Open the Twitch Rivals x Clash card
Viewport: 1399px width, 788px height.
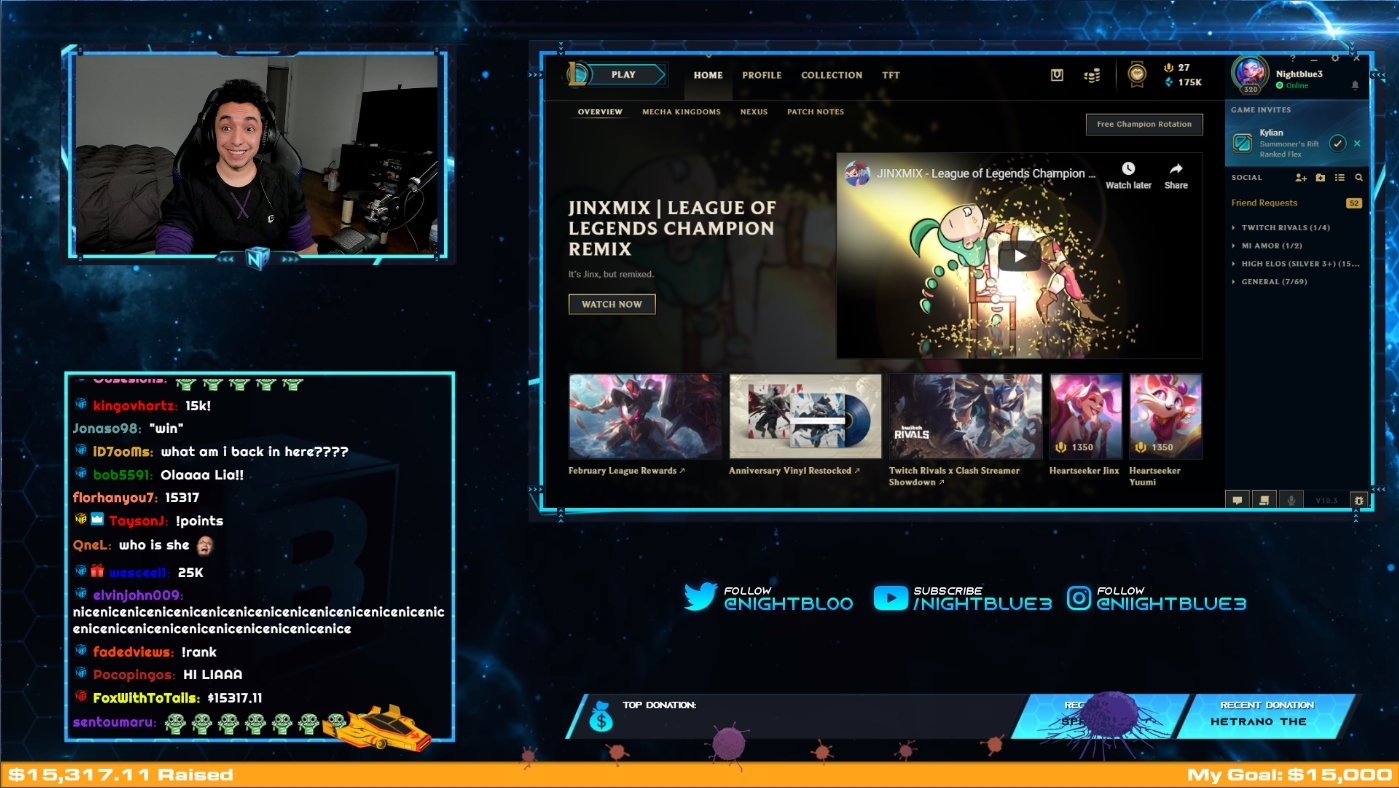click(x=966, y=431)
